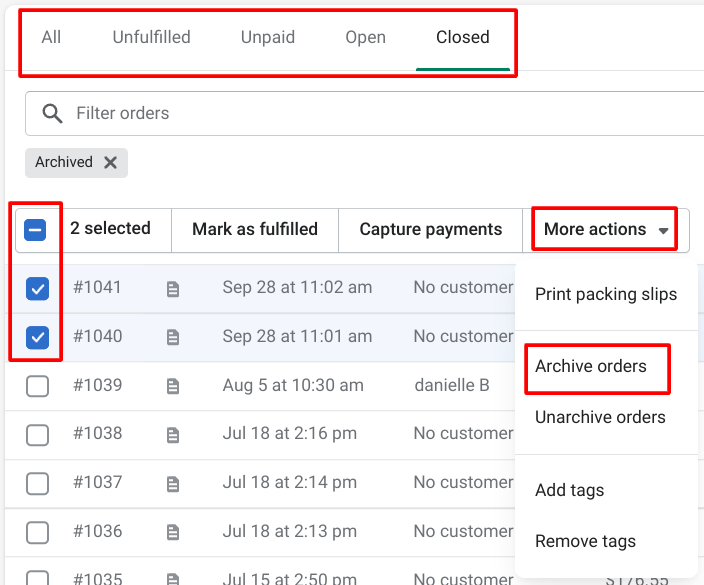704x585 pixels.
Task: Click the 2 selected label
Action: click(110, 229)
